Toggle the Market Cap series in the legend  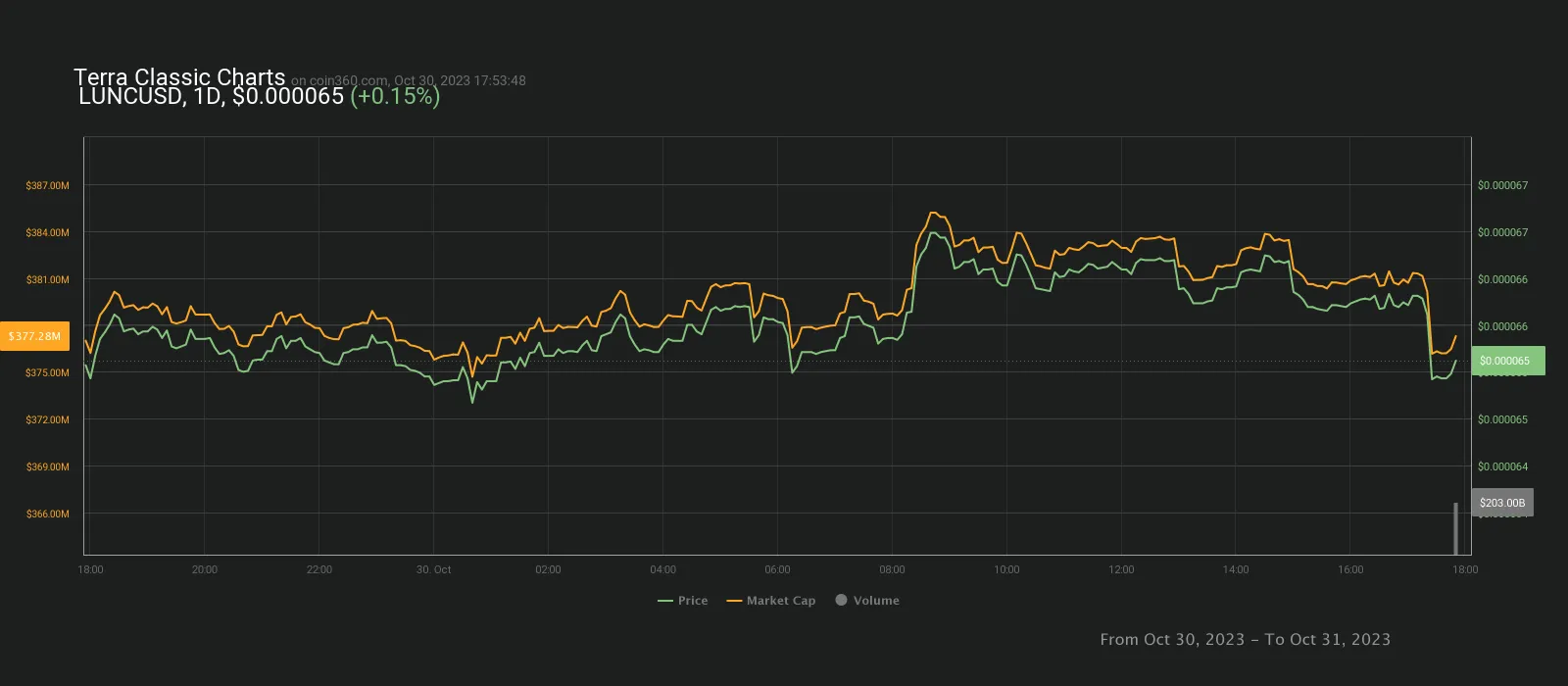pyautogui.click(x=771, y=601)
